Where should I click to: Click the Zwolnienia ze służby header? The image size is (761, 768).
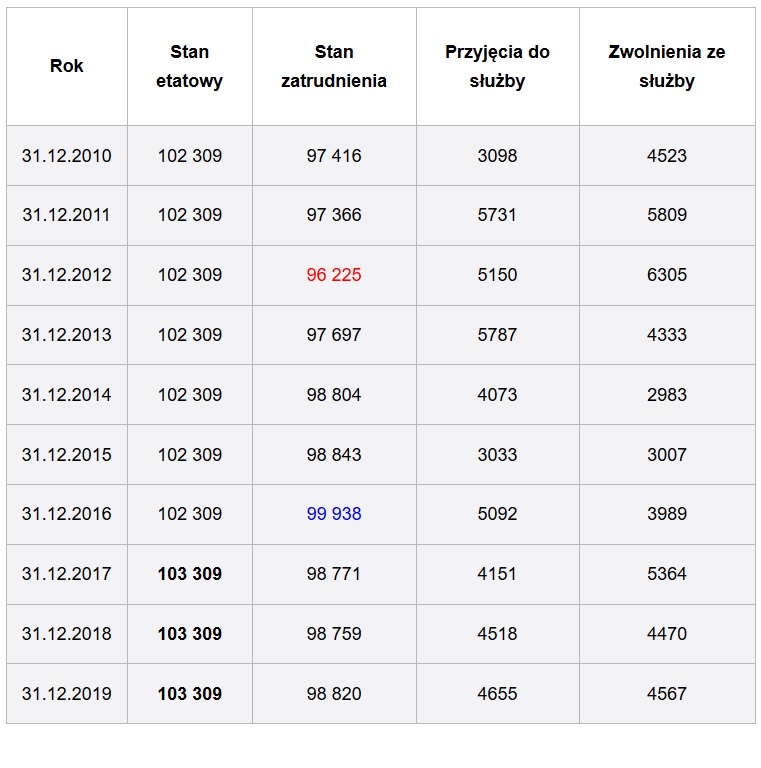[666, 66]
